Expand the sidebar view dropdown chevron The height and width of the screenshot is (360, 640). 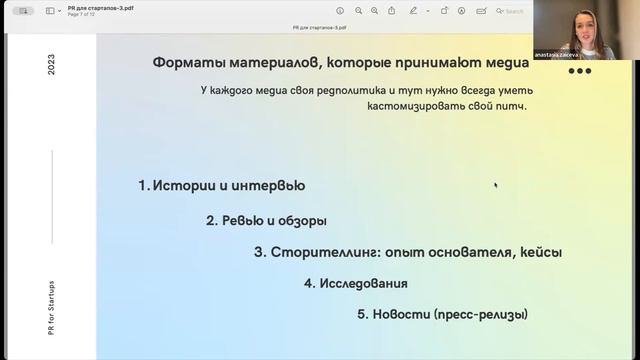60,11
